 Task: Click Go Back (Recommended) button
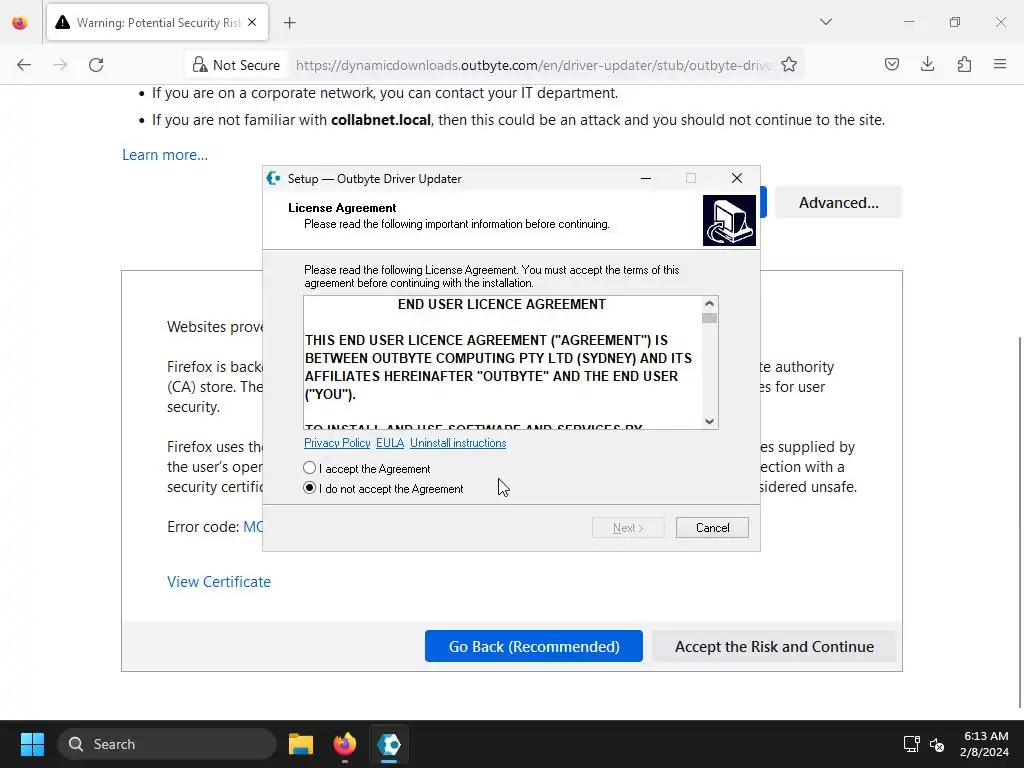point(534,647)
